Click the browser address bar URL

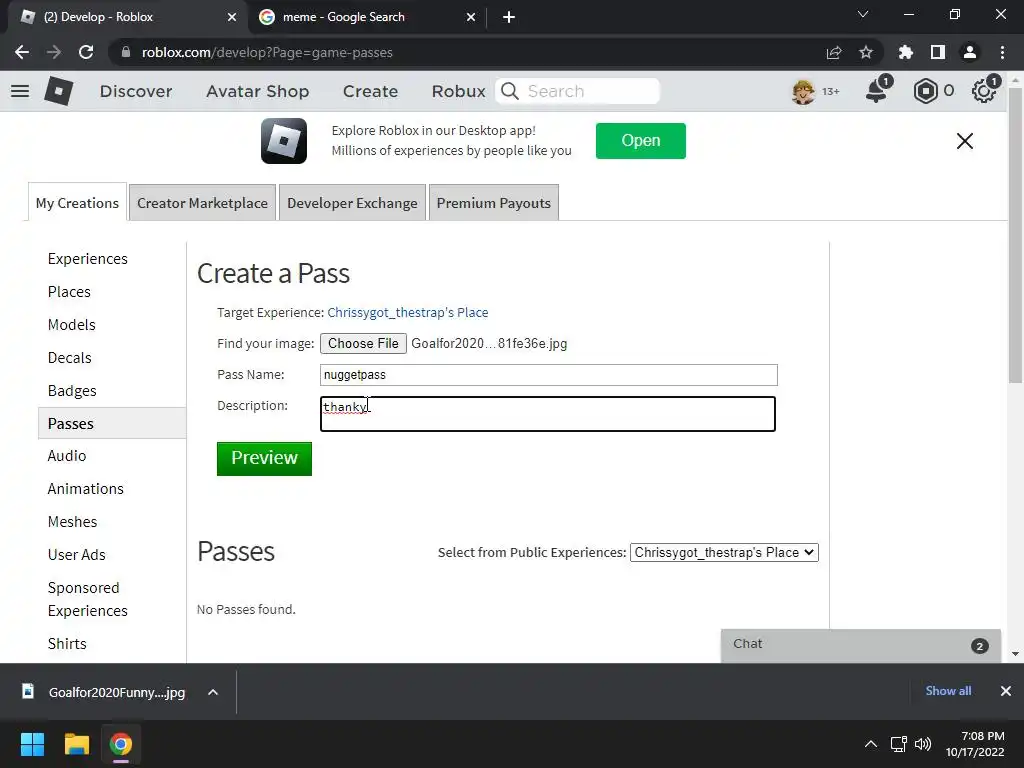267,52
